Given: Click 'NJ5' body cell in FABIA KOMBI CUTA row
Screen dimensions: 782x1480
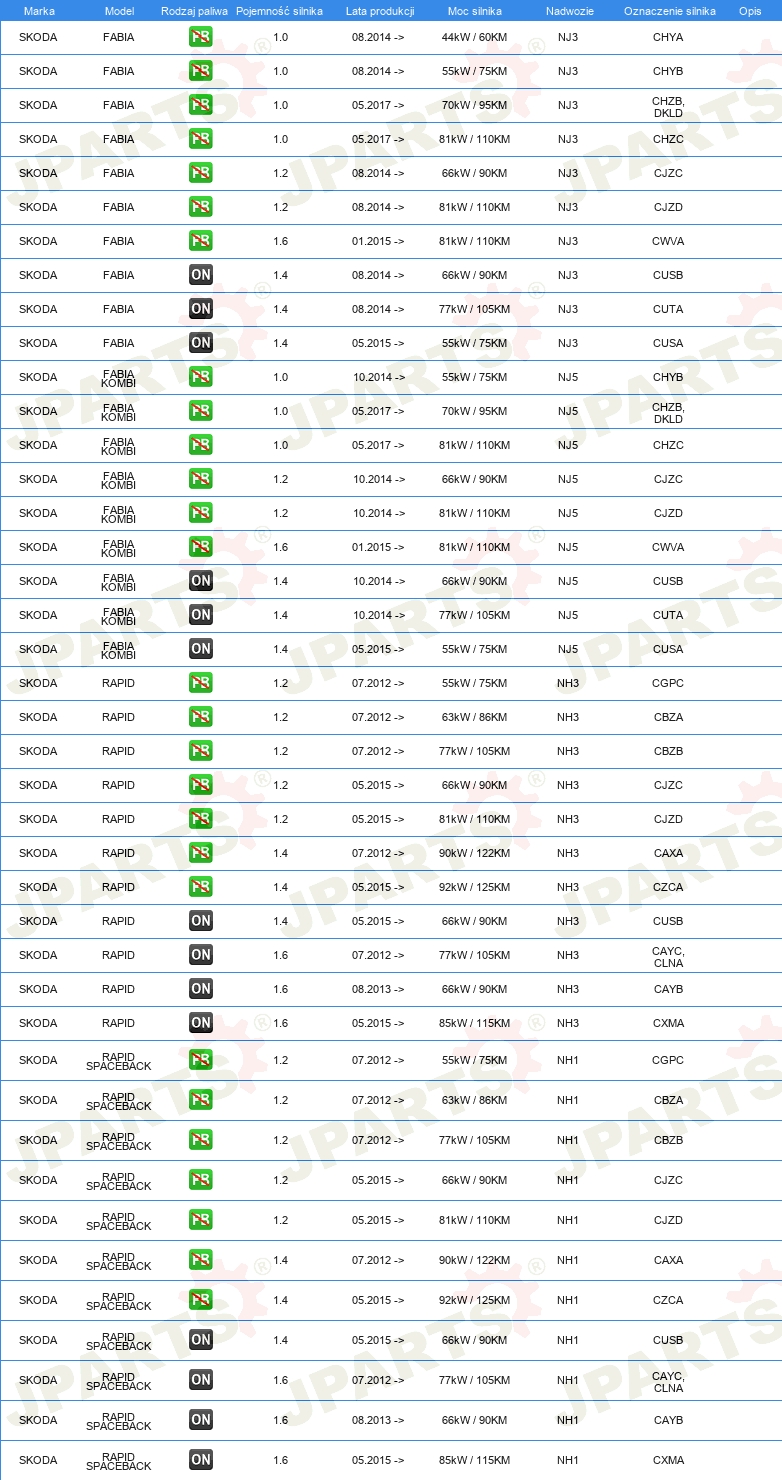Looking at the screenshot, I should click(568, 615).
